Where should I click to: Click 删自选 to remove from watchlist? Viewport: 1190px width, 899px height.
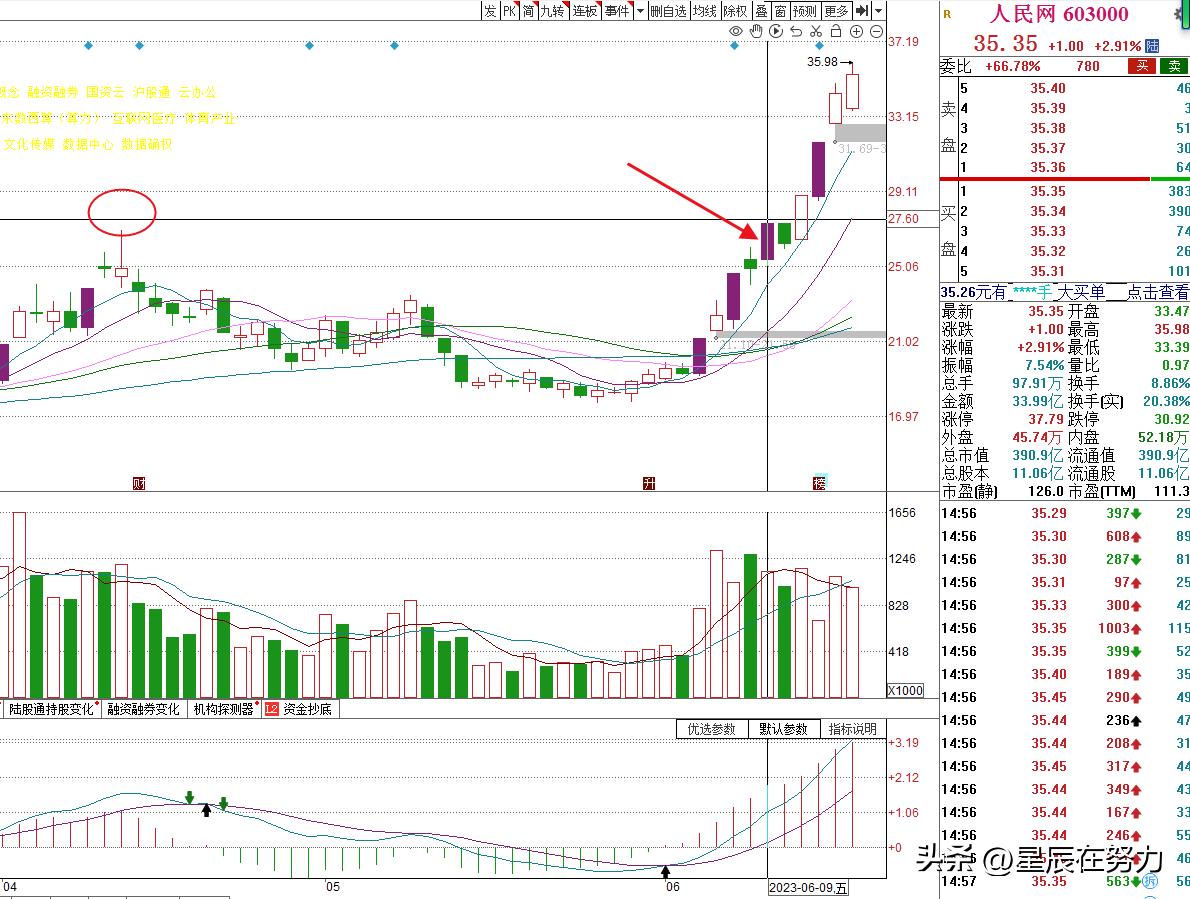(x=668, y=11)
